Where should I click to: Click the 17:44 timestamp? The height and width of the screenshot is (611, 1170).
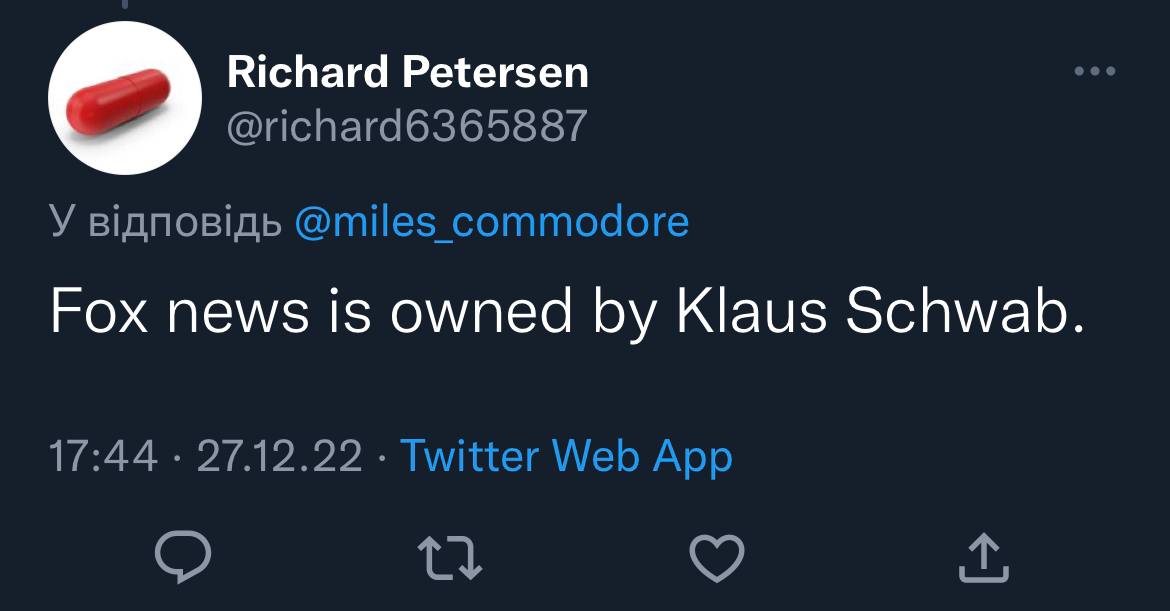pos(103,457)
